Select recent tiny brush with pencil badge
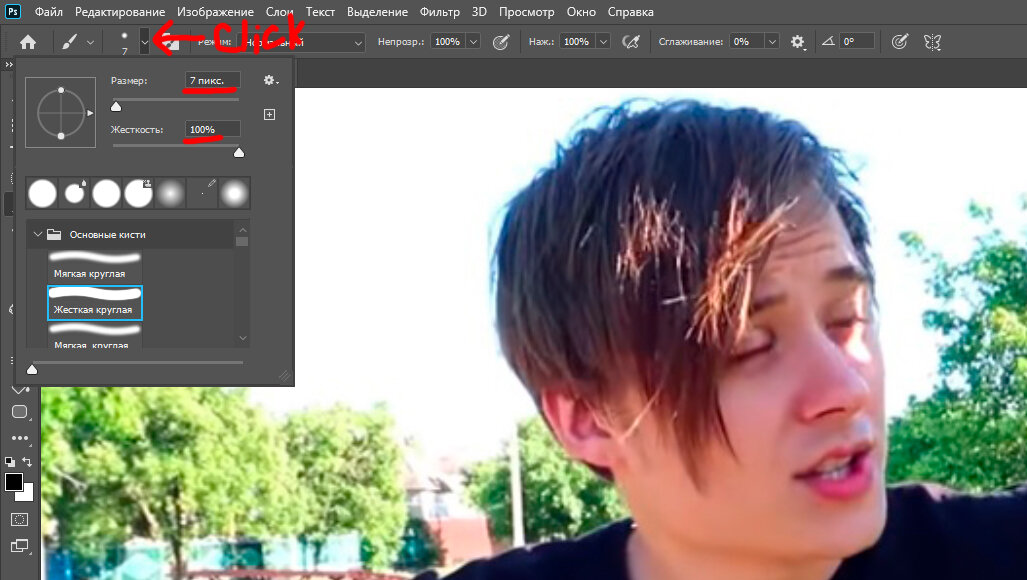1027x580 pixels. [202, 194]
